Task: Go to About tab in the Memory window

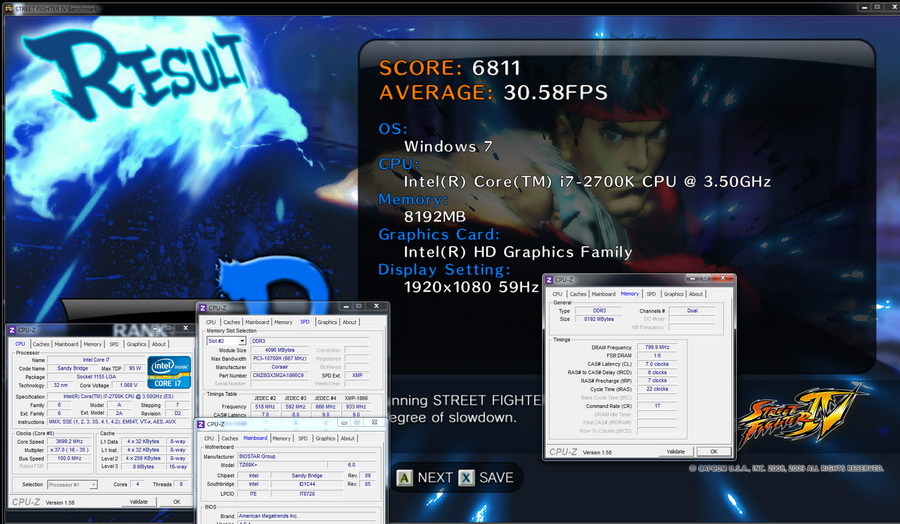Action: click(696, 294)
